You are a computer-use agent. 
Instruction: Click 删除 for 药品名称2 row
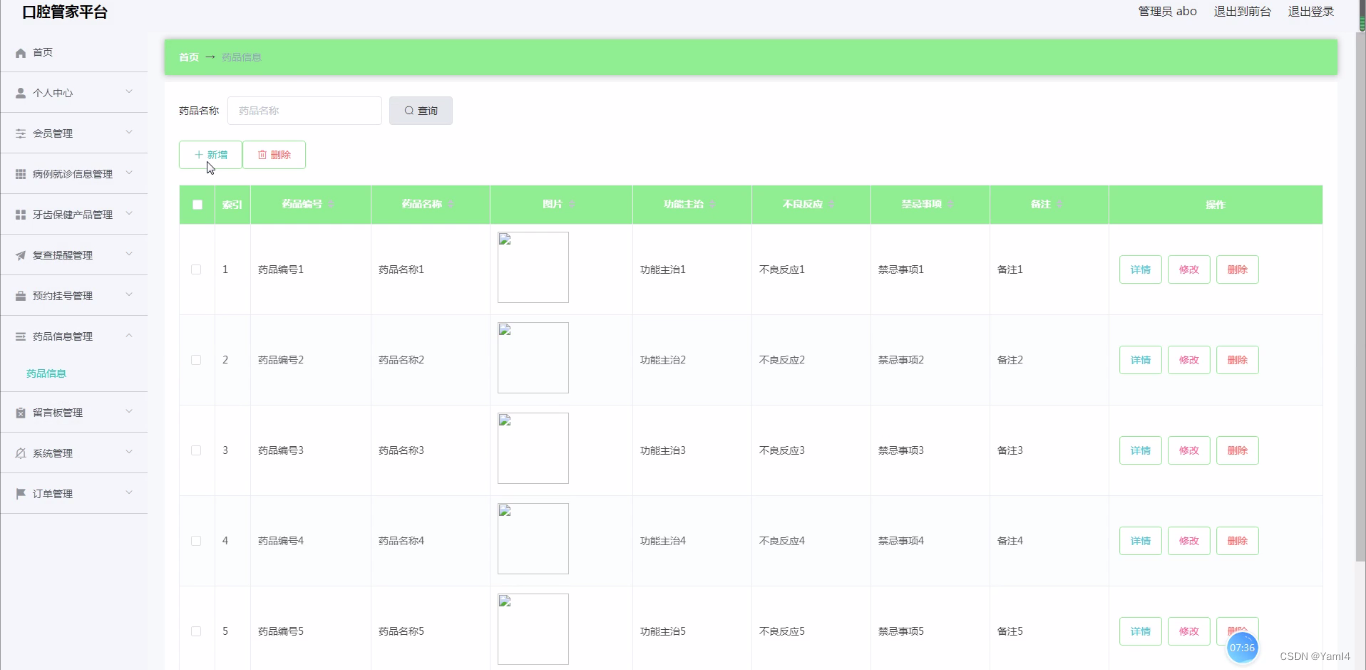tap(1237, 360)
